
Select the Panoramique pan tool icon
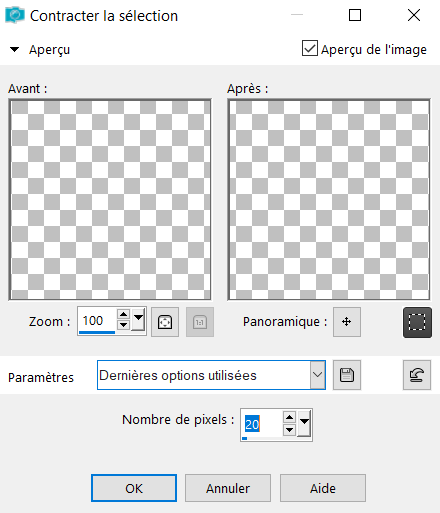347,322
